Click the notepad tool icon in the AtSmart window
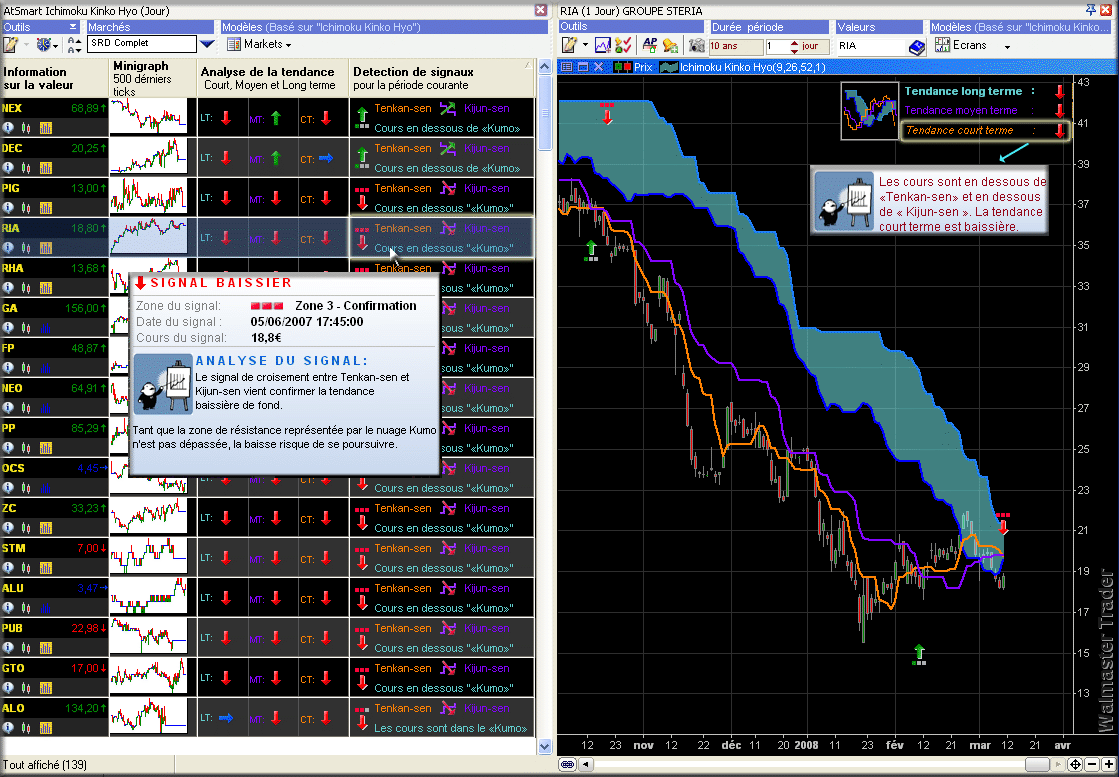 (x=10, y=45)
